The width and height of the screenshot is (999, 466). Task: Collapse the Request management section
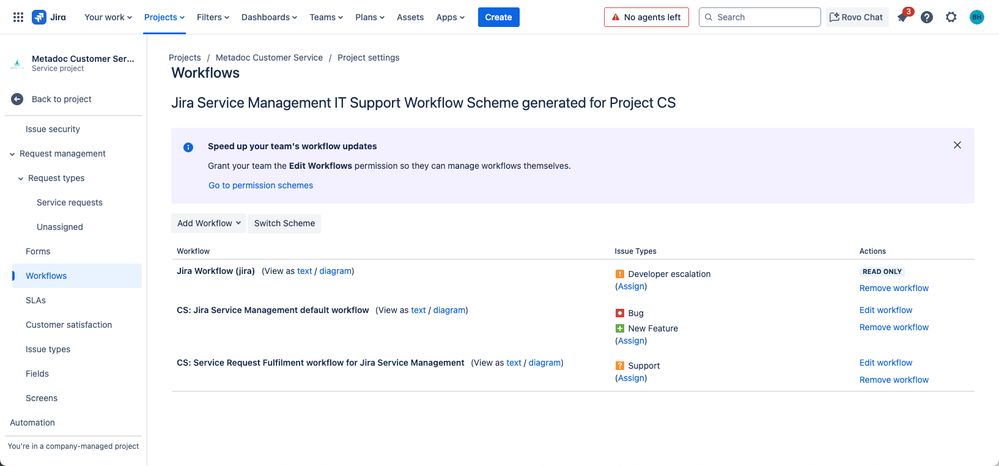coord(13,154)
